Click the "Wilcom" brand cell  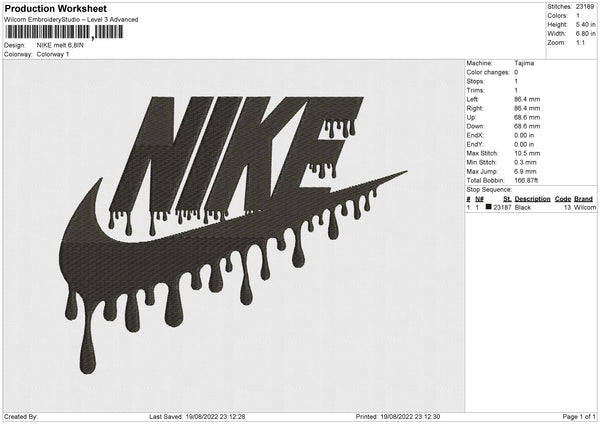tap(585, 207)
